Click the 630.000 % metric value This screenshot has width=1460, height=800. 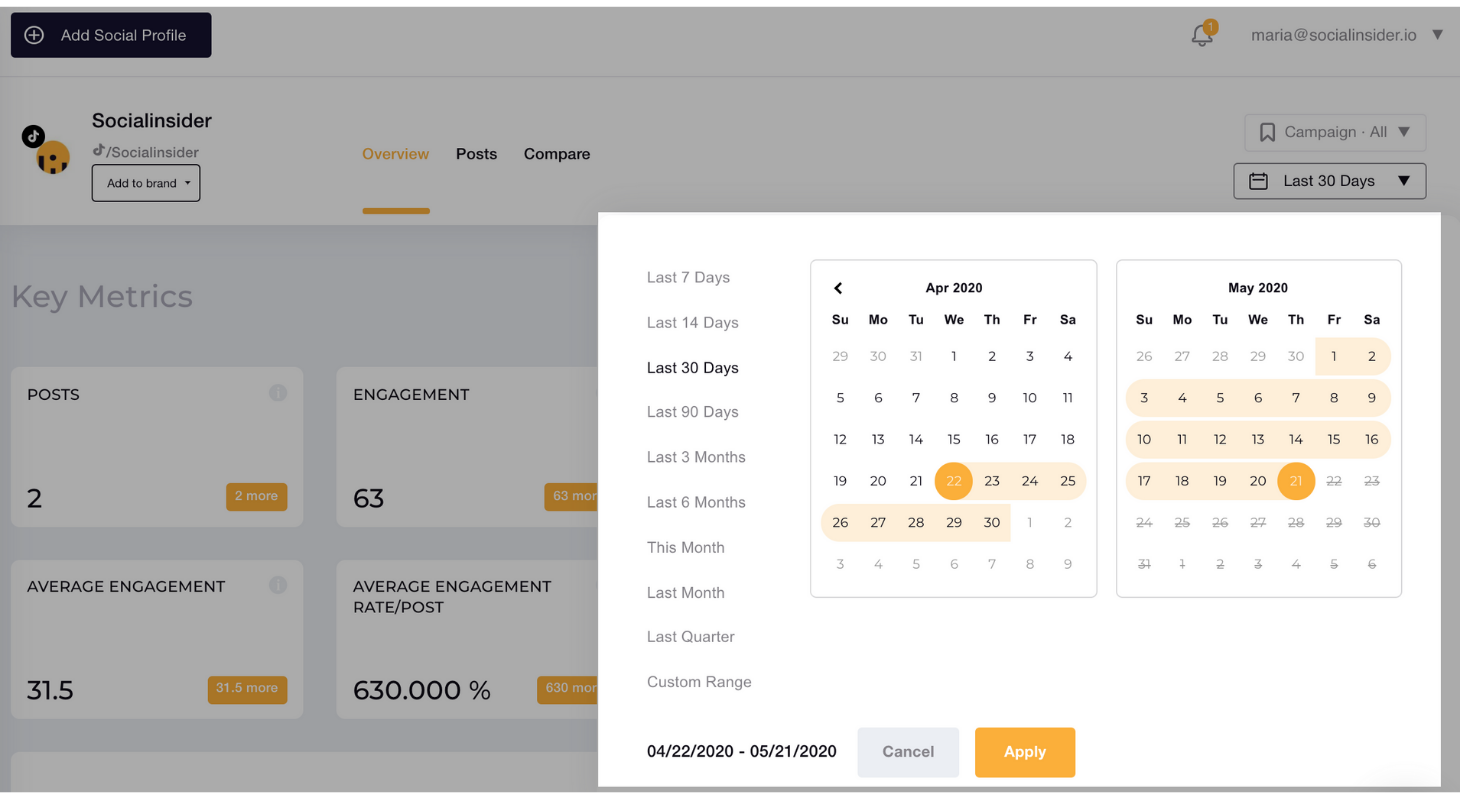click(422, 690)
